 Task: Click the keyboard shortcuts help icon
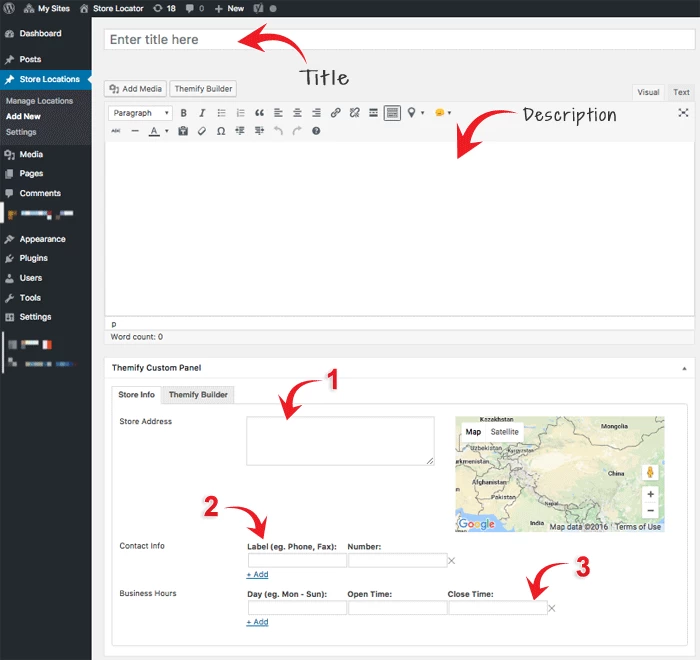click(316, 131)
